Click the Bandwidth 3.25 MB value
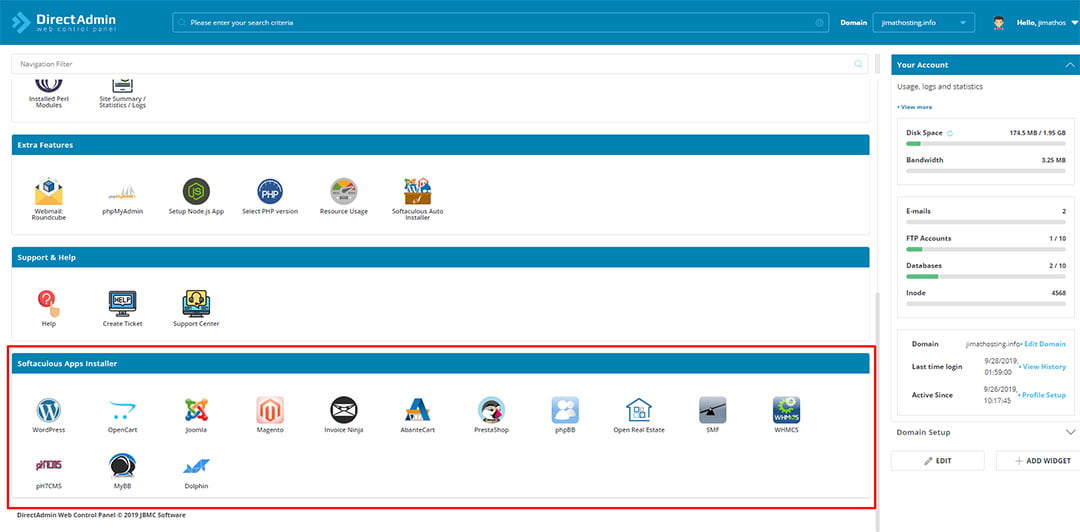This screenshot has height=532, width=1080. [x=1054, y=160]
